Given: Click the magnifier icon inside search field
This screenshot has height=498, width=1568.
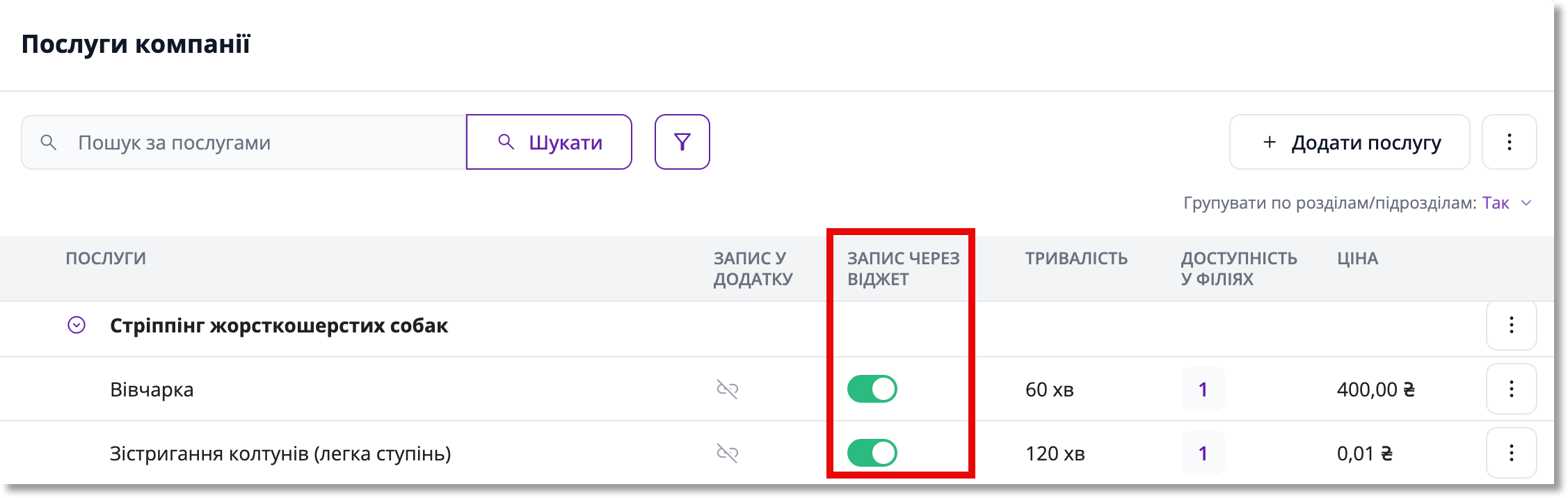Looking at the screenshot, I should click(48, 143).
